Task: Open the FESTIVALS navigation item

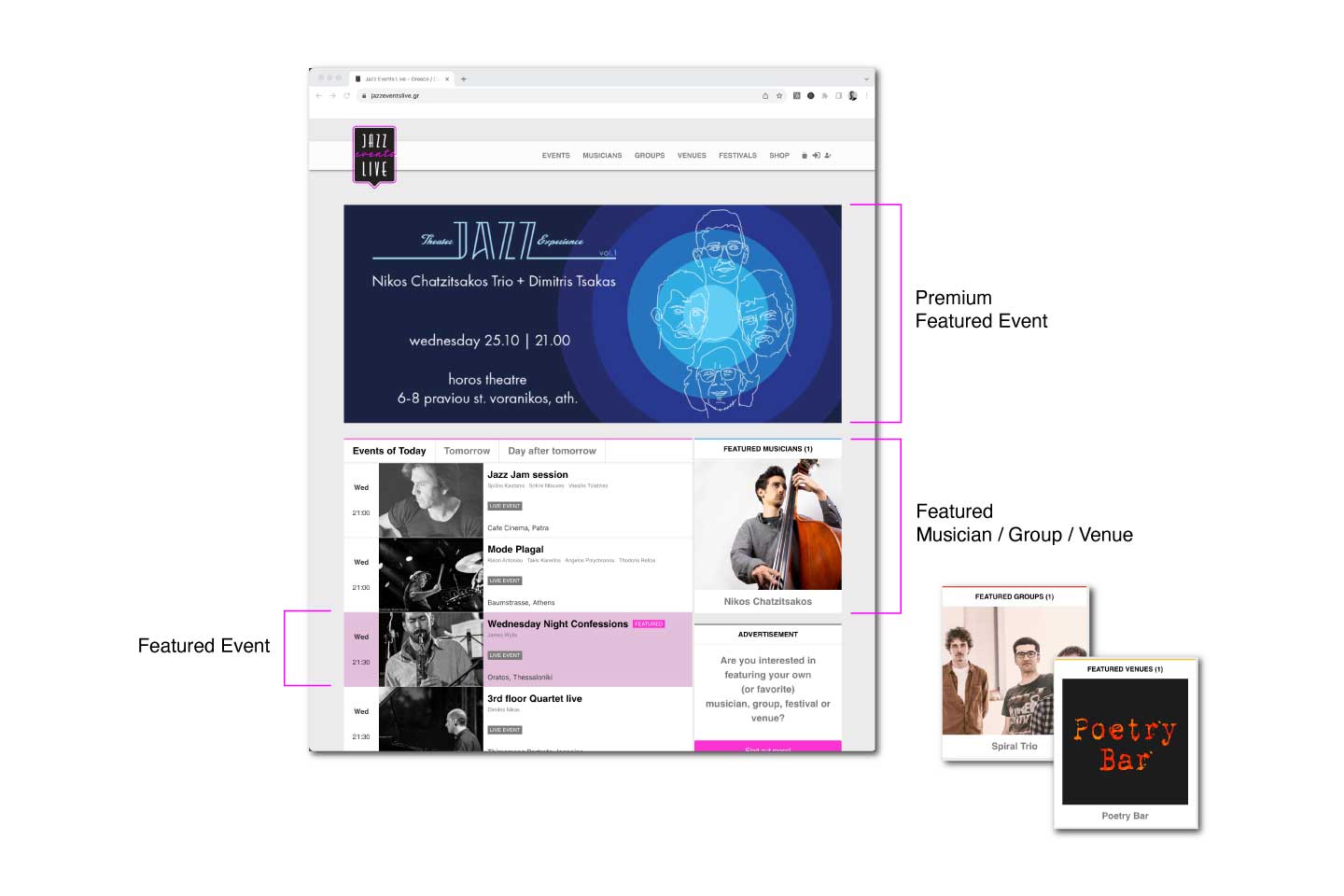Action: [737, 156]
